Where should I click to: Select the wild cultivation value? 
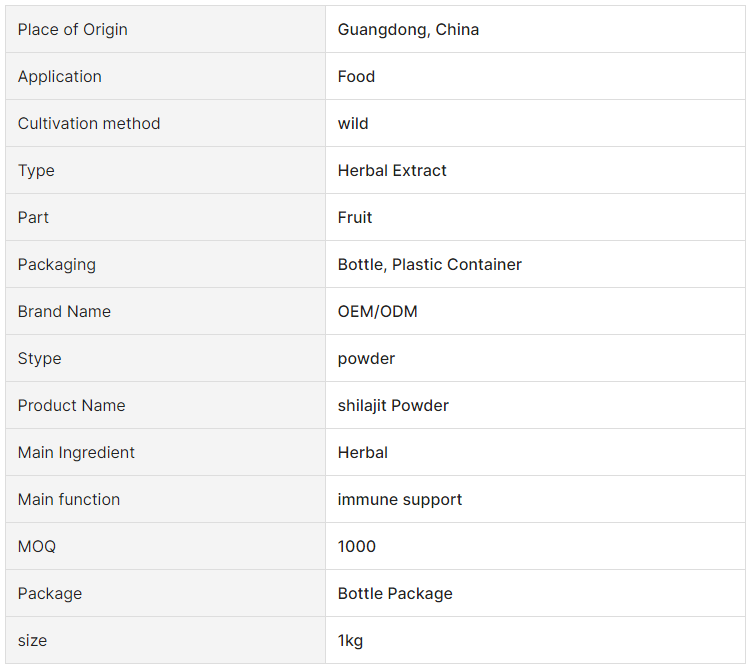353,124
